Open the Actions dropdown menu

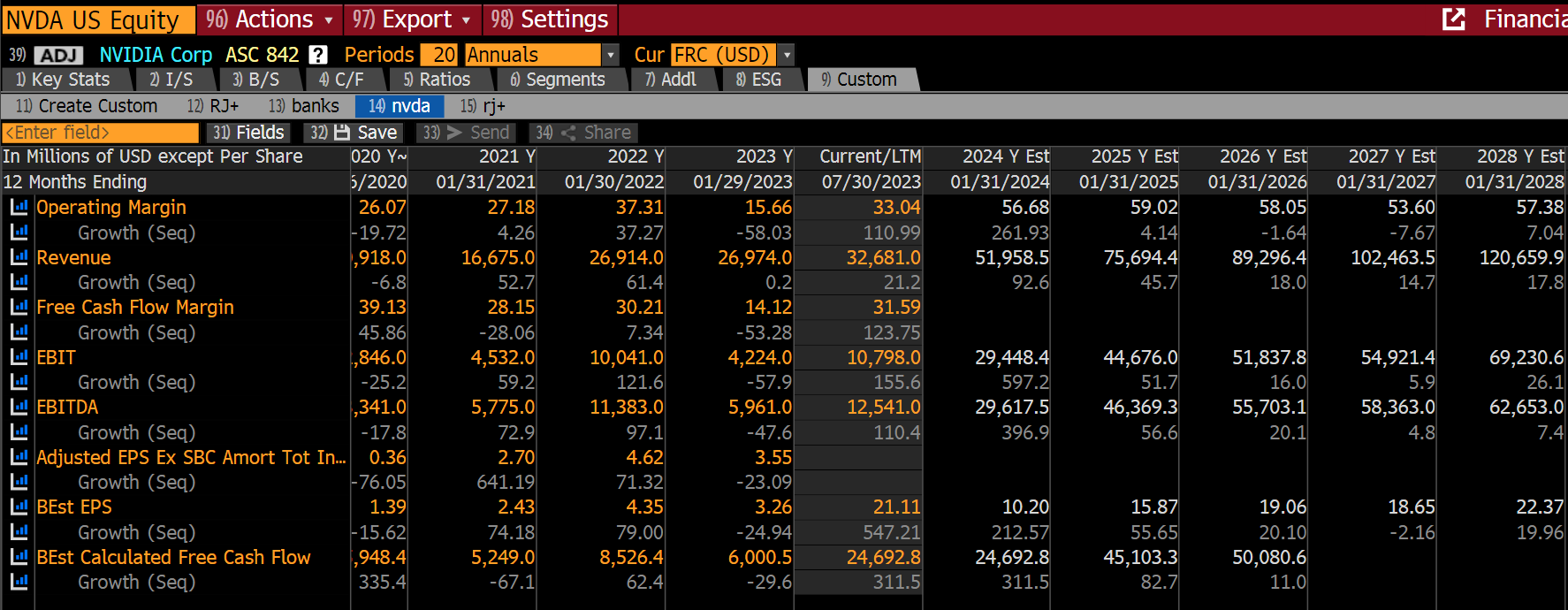tap(269, 19)
